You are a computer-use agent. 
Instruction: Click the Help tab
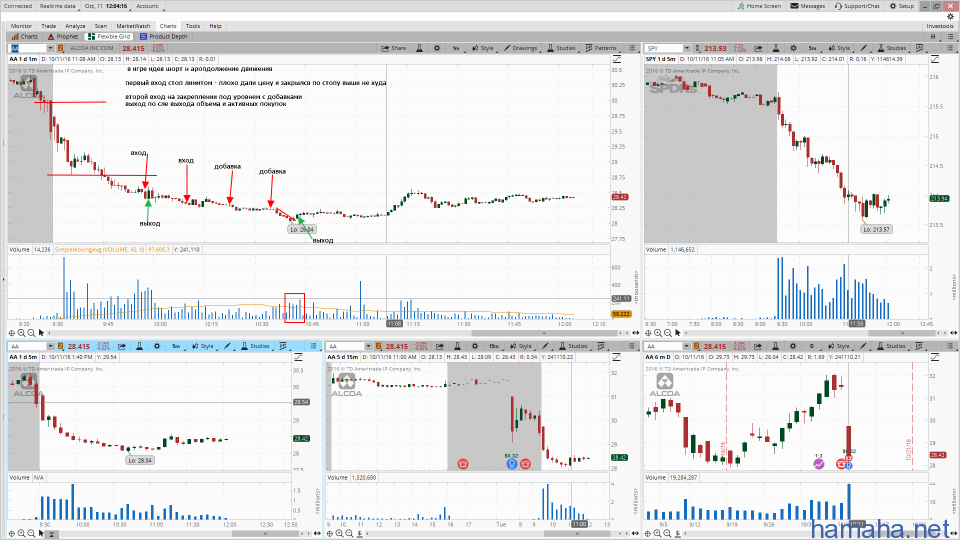215,26
